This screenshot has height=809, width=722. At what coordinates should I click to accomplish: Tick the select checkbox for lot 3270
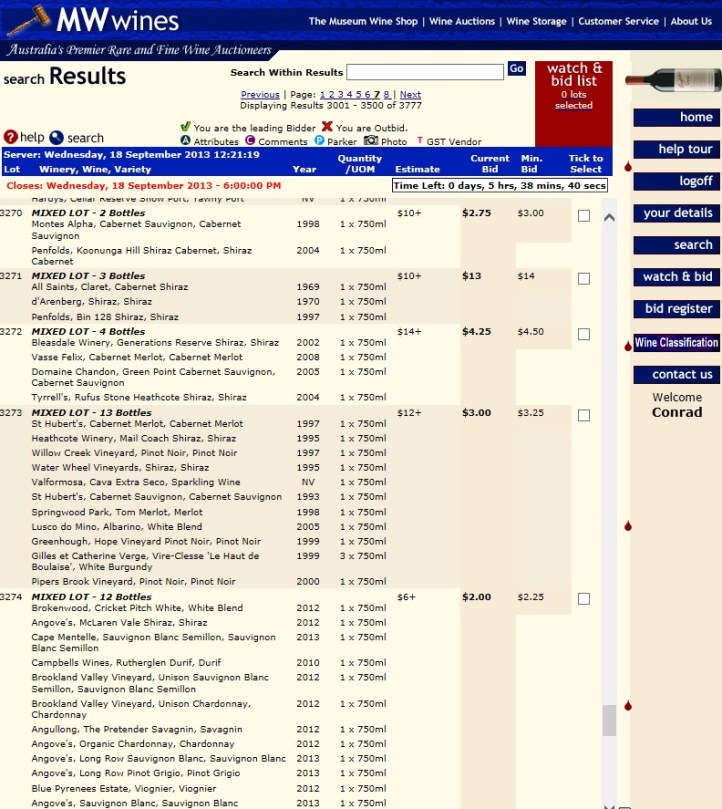[x=584, y=216]
